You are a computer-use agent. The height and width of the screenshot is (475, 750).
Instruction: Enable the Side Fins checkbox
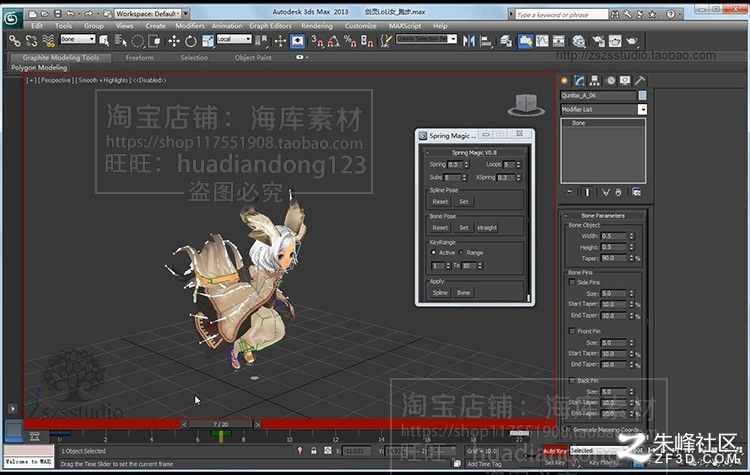(572, 282)
